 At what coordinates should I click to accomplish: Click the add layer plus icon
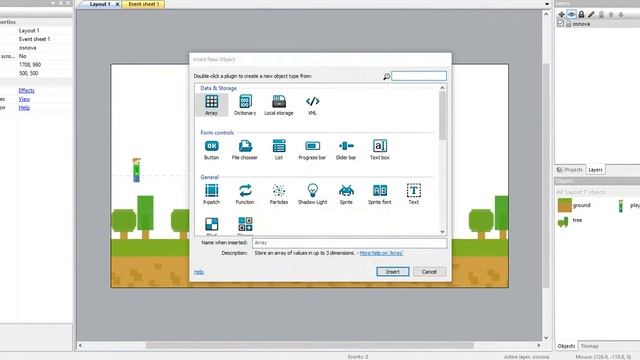pyautogui.click(x=562, y=14)
